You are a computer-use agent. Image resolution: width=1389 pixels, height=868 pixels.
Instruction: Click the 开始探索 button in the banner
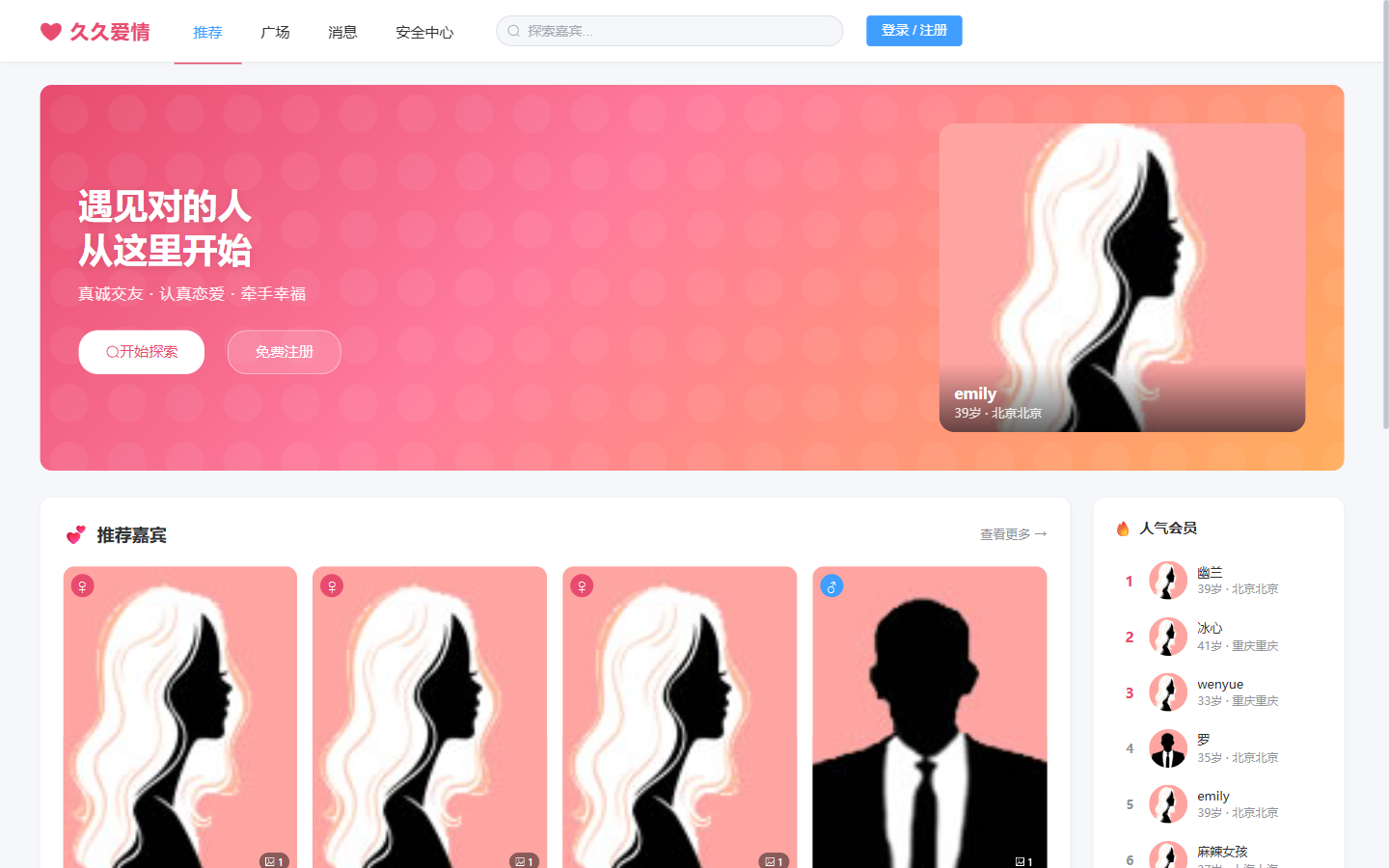pos(142,352)
